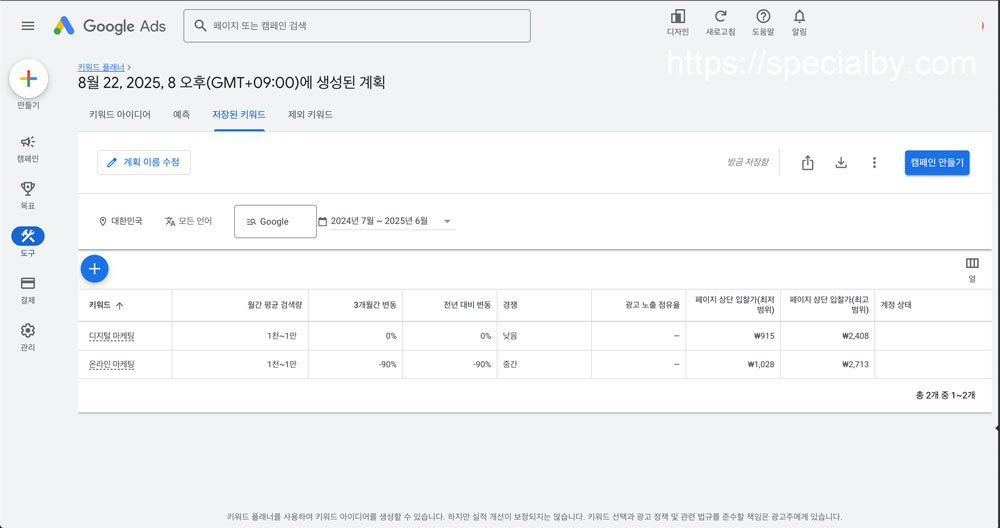Sort by 페이지 상단 입찰가(최저 범위) header

pos(735,305)
